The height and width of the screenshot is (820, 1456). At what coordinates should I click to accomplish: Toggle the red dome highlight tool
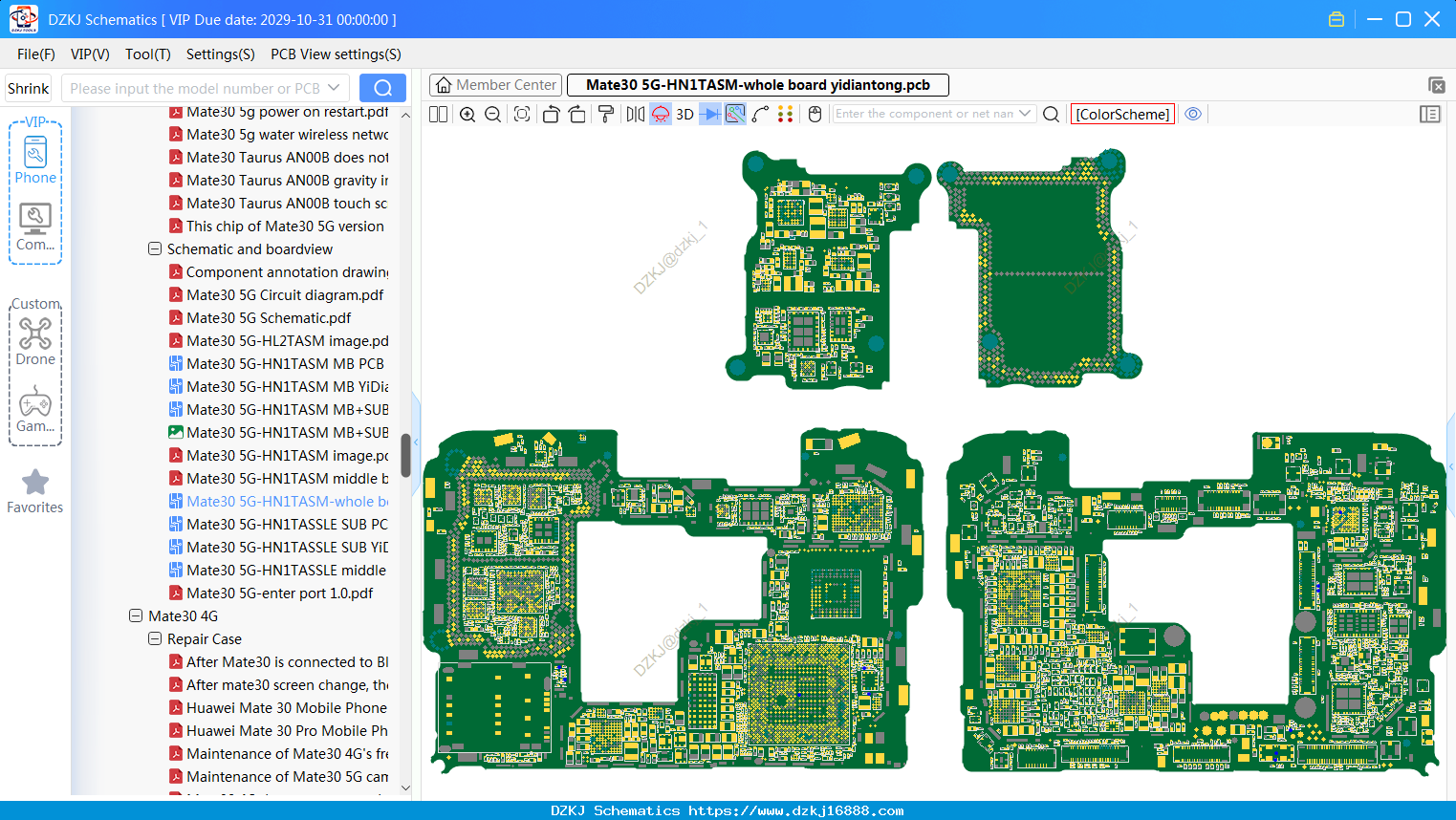[661, 114]
